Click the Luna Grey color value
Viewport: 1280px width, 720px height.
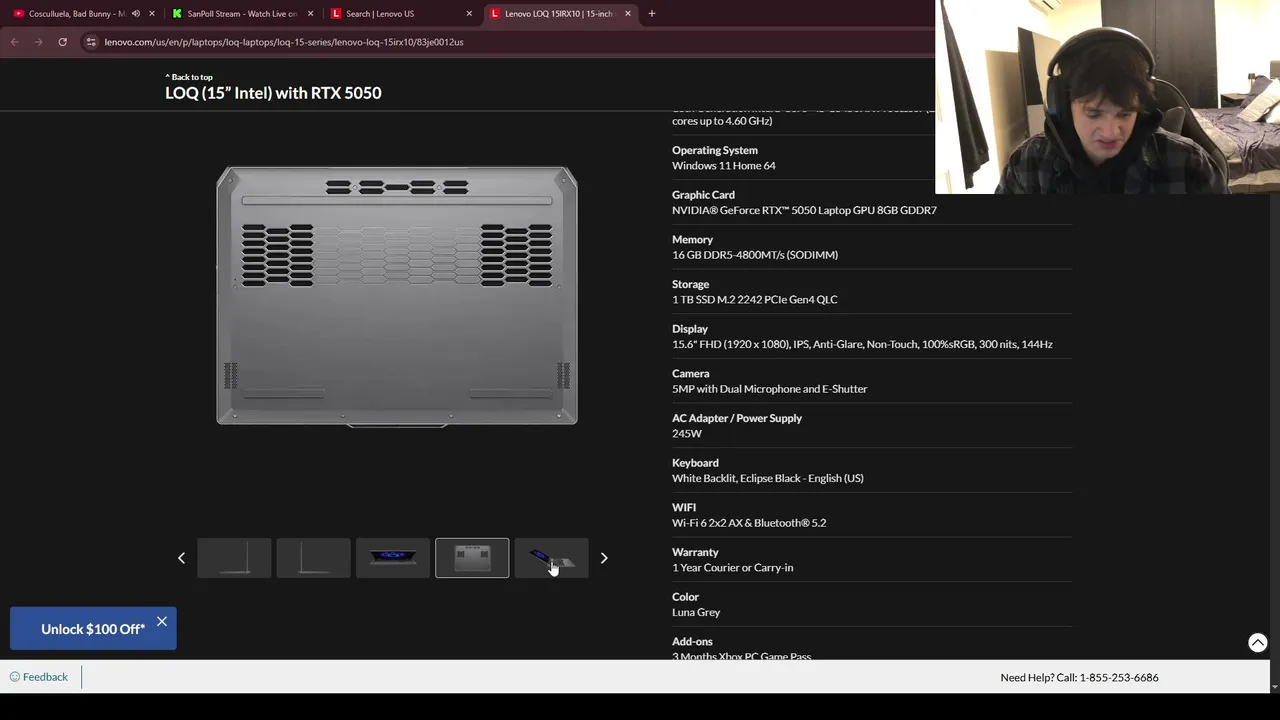click(696, 612)
